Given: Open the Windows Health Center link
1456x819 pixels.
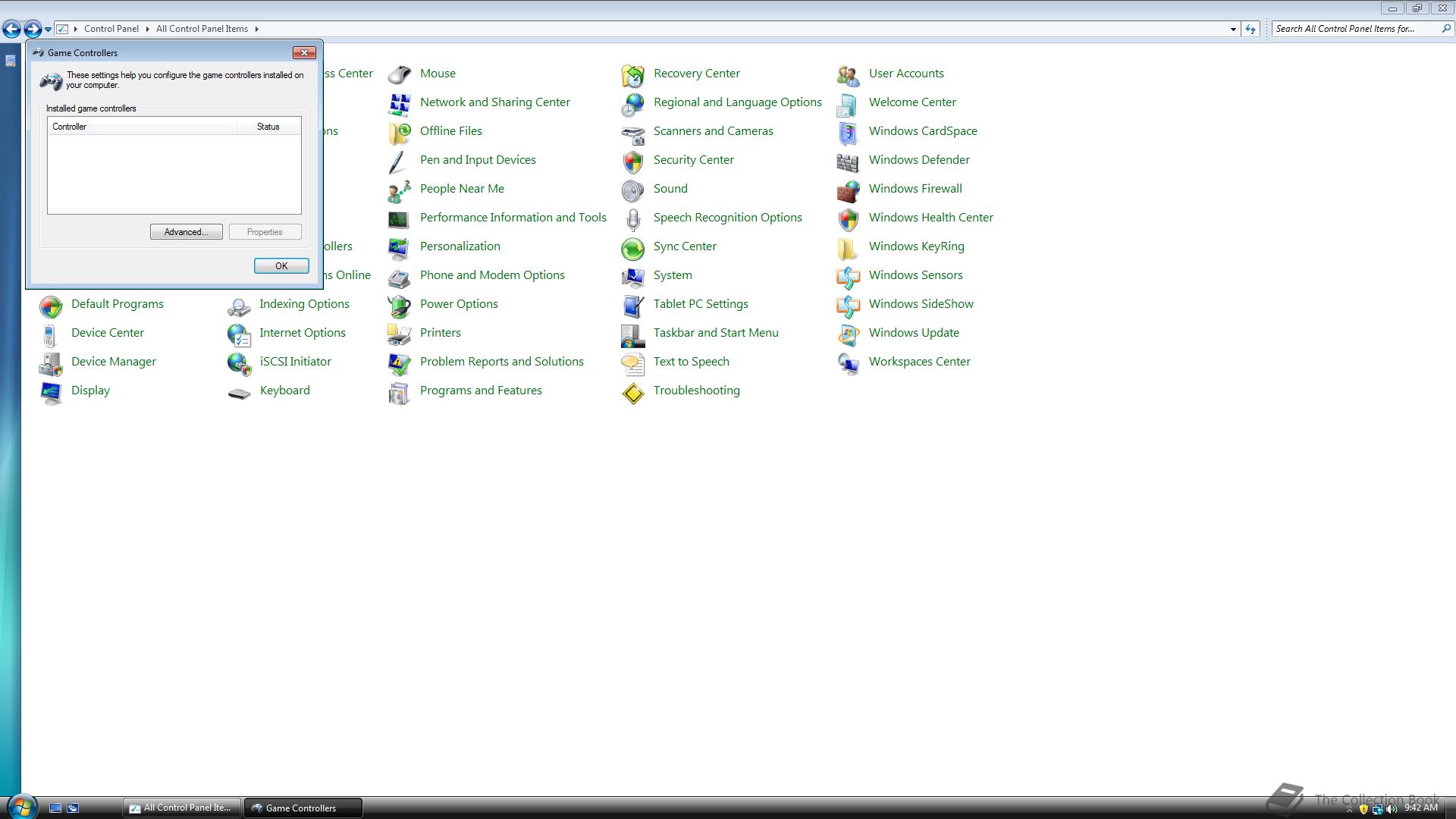Looking at the screenshot, I should pos(930,218).
